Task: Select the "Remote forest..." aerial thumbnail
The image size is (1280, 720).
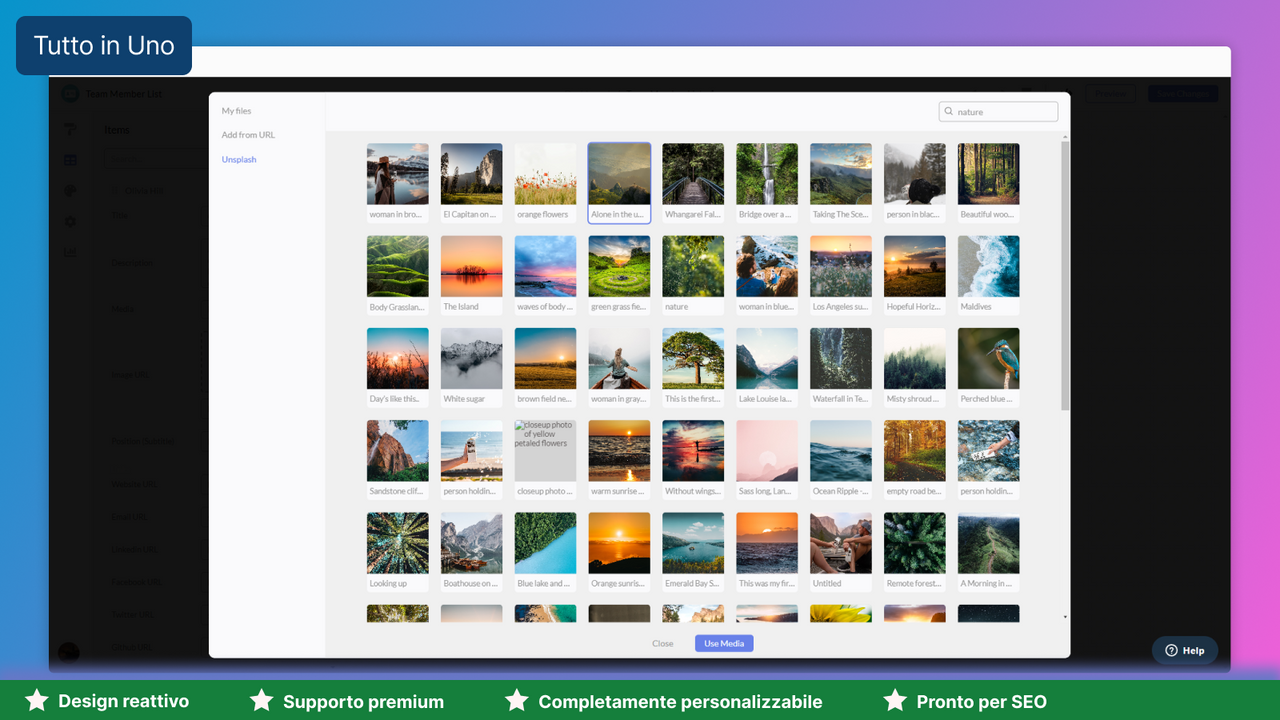Action: (x=915, y=552)
